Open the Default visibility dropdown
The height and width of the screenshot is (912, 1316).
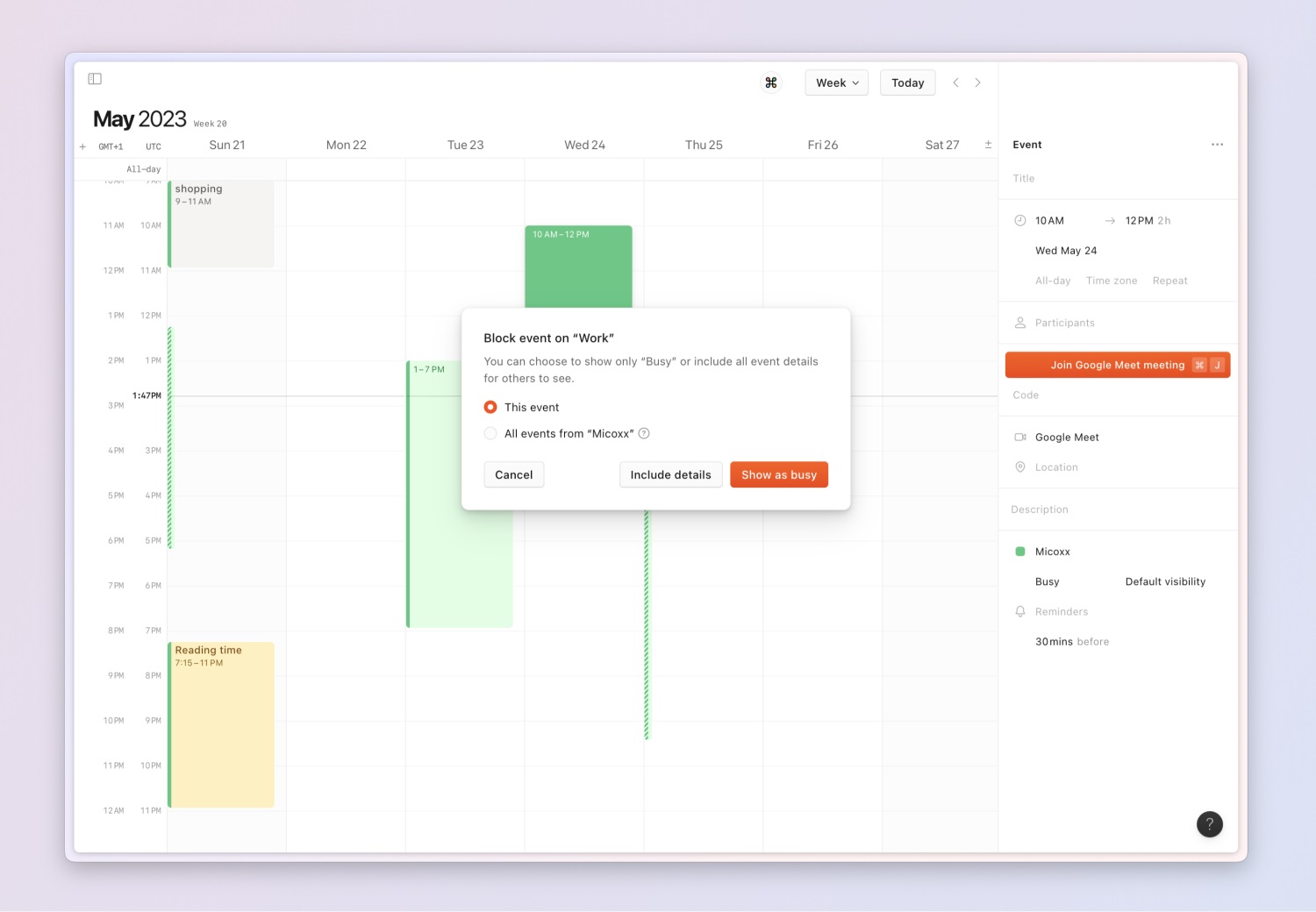coord(1164,581)
